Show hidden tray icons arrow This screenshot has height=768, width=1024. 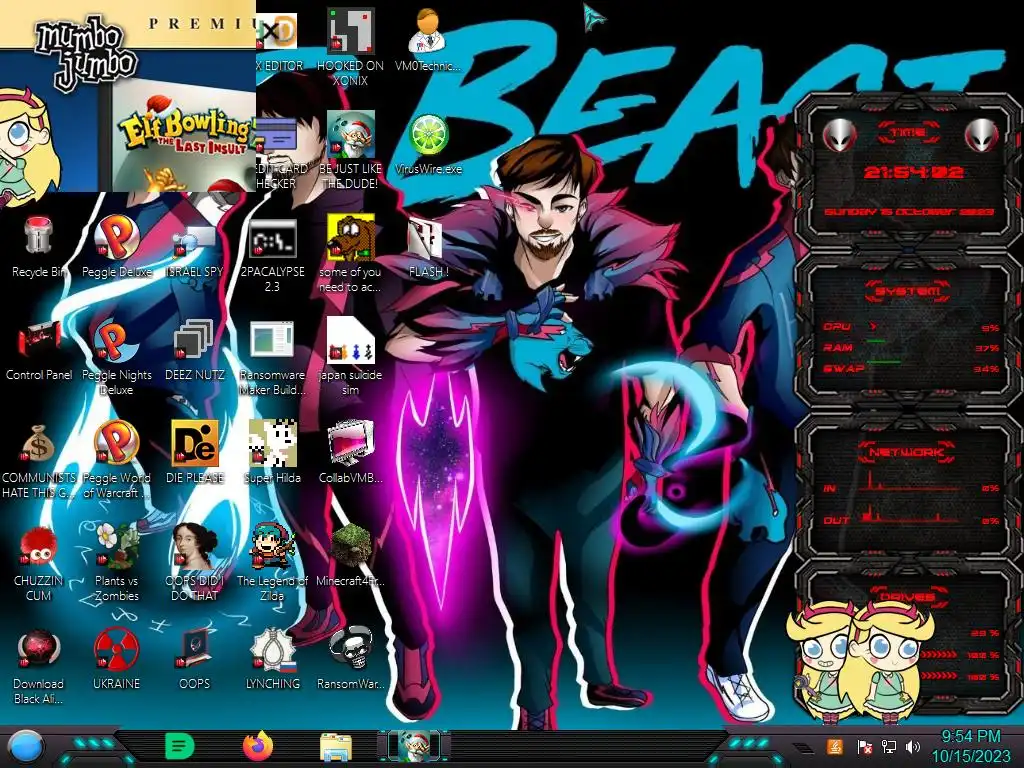click(x=802, y=748)
